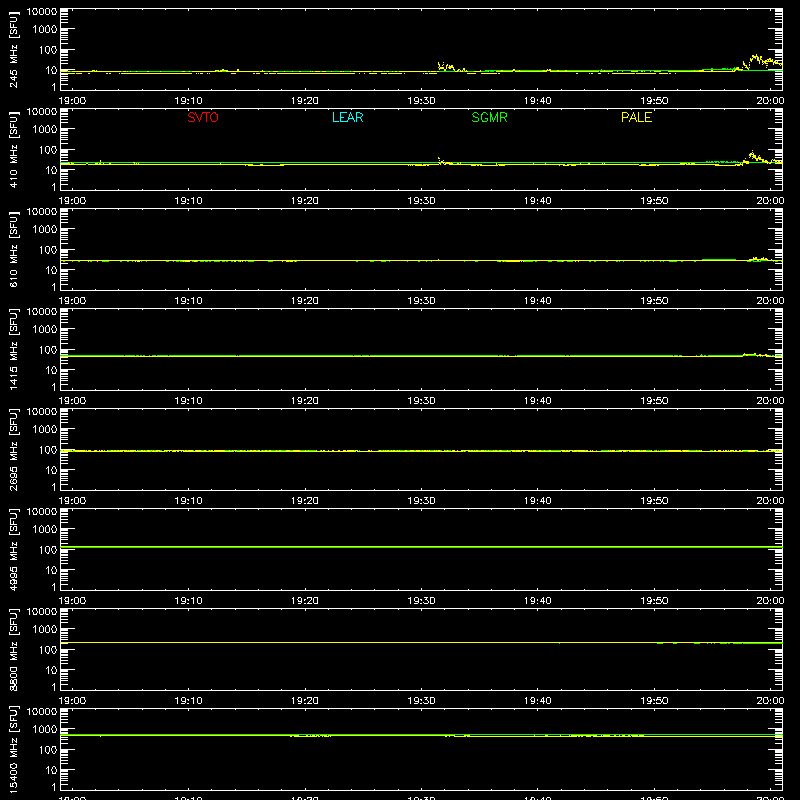Click the PALE station legend label
This screenshot has width=800, height=800.
(636, 117)
